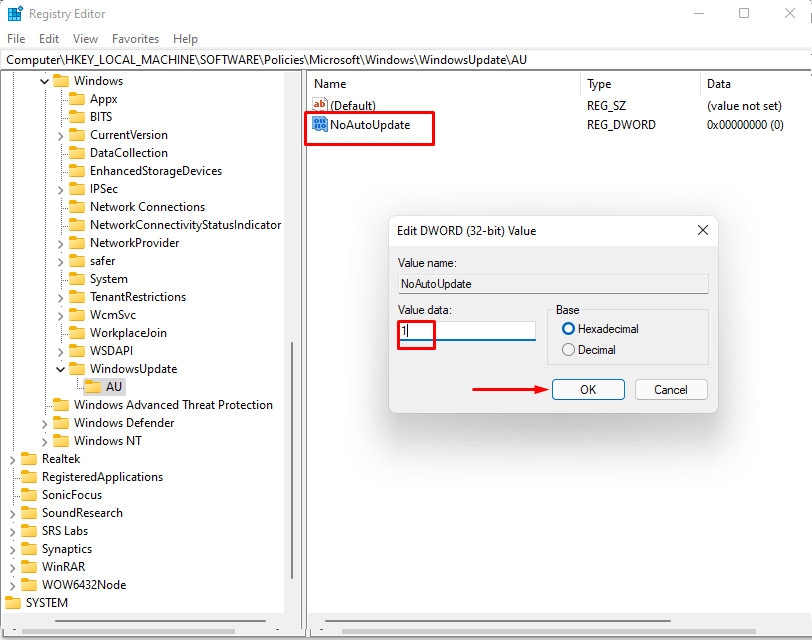Screen dimensions: 812x640
Task: Close the Edit DWORD dialog
Action: tap(703, 230)
